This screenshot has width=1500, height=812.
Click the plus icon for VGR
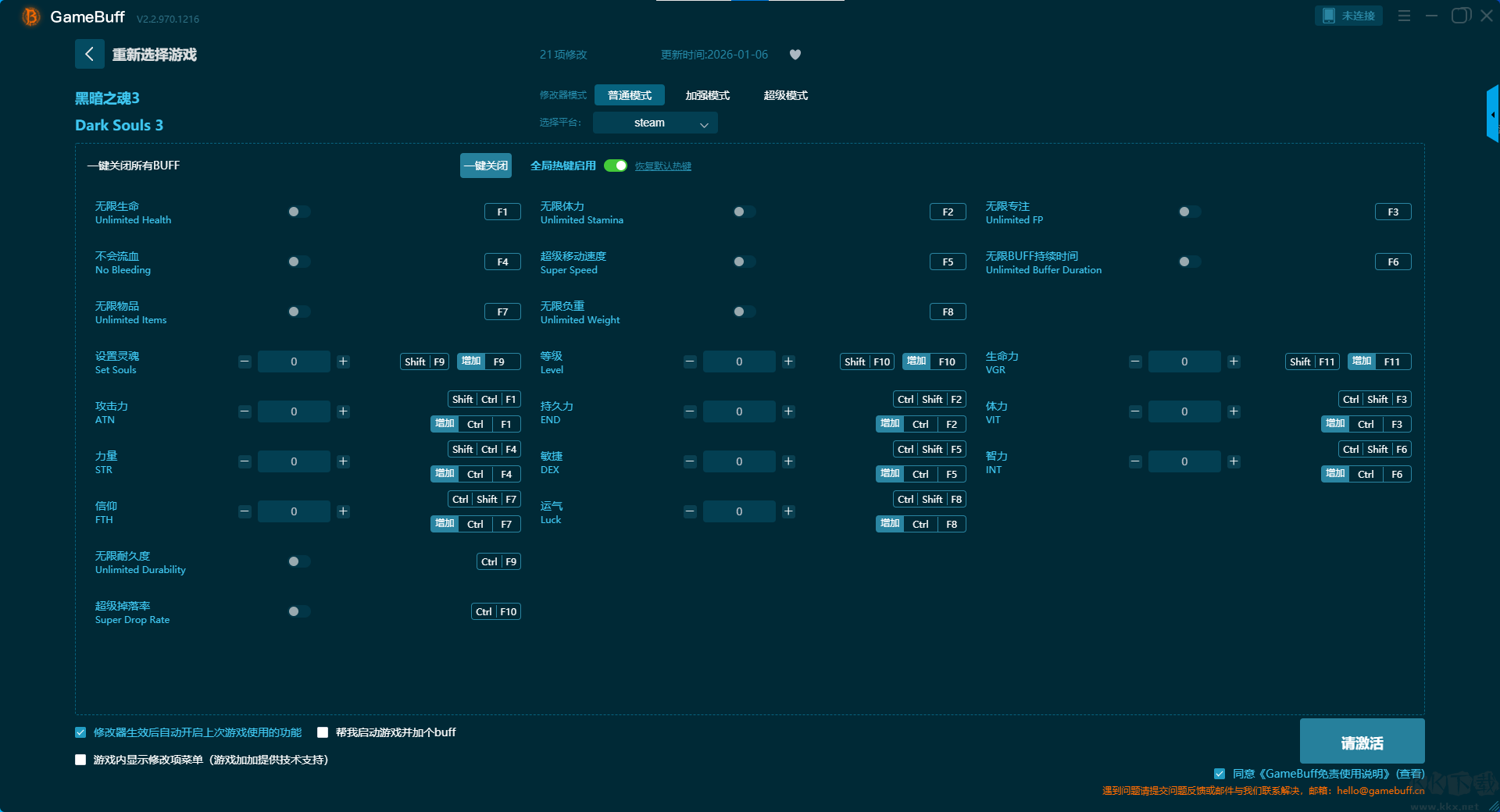coord(1234,361)
